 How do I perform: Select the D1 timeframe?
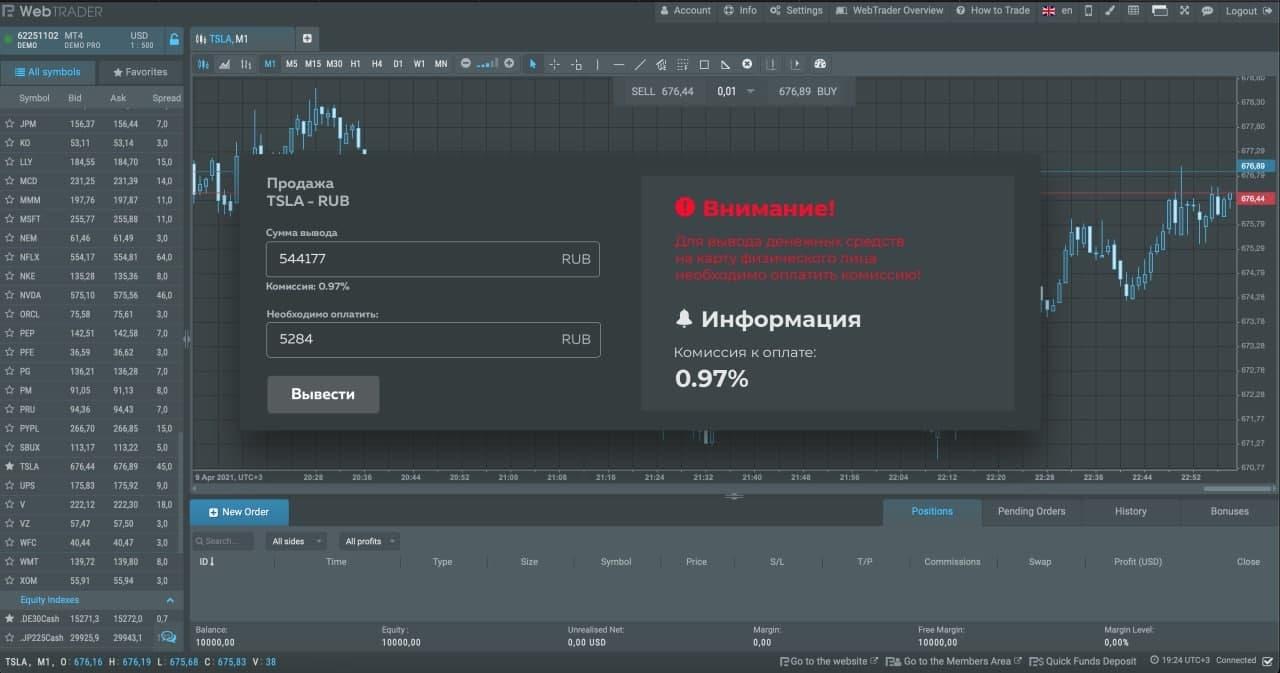click(x=397, y=64)
